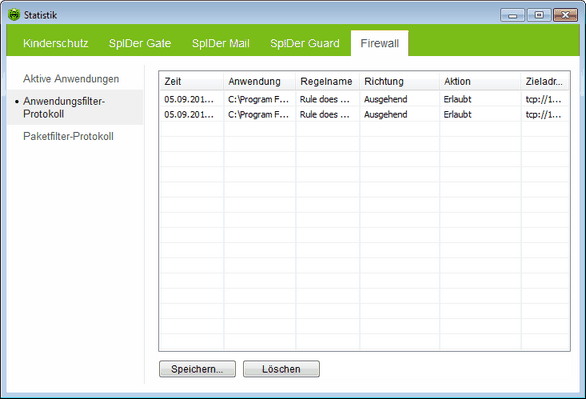Show Aktive Anwendungen list
586x399 pixels.
pos(71,79)
